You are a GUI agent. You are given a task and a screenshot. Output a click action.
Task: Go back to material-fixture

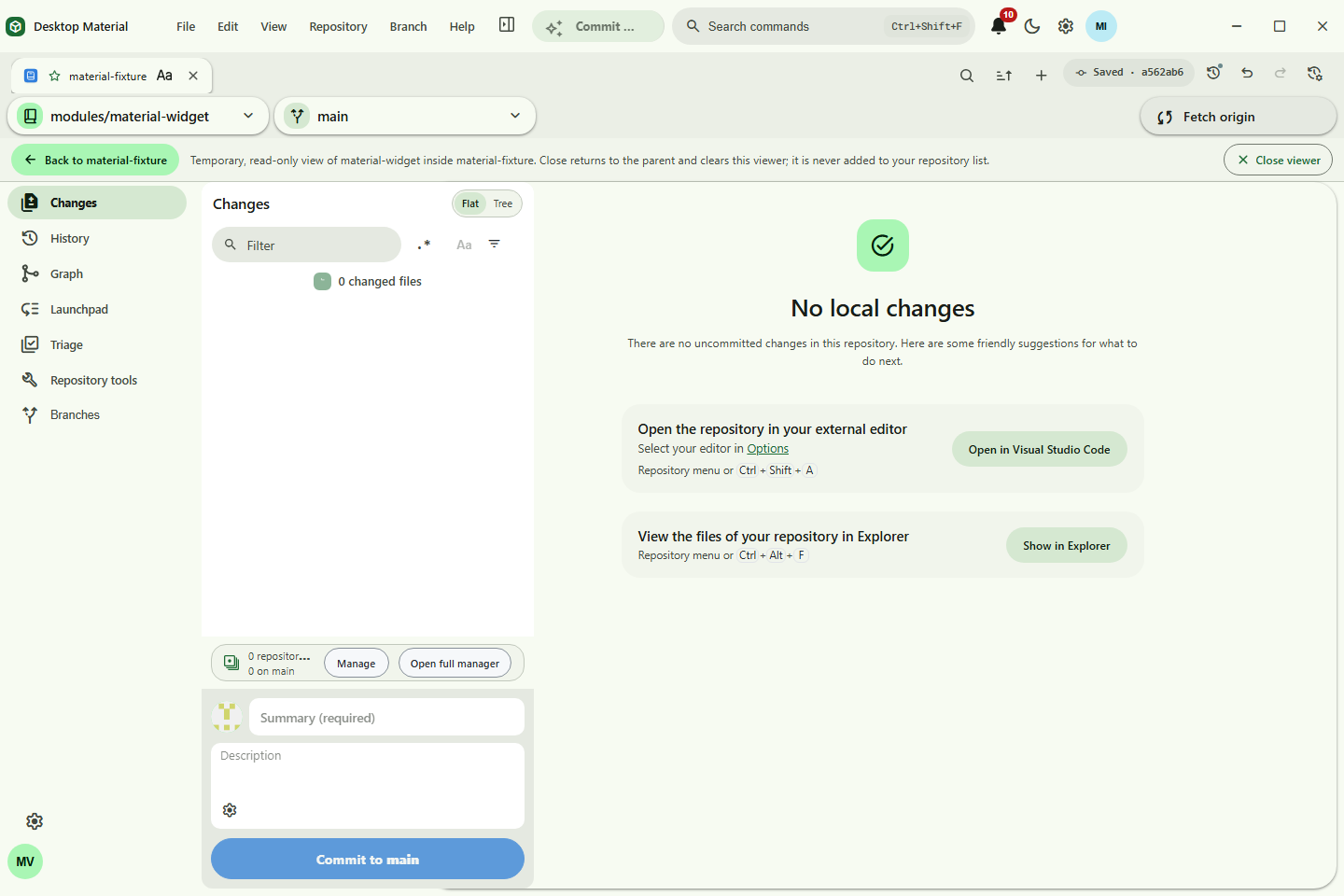point(95,160)
